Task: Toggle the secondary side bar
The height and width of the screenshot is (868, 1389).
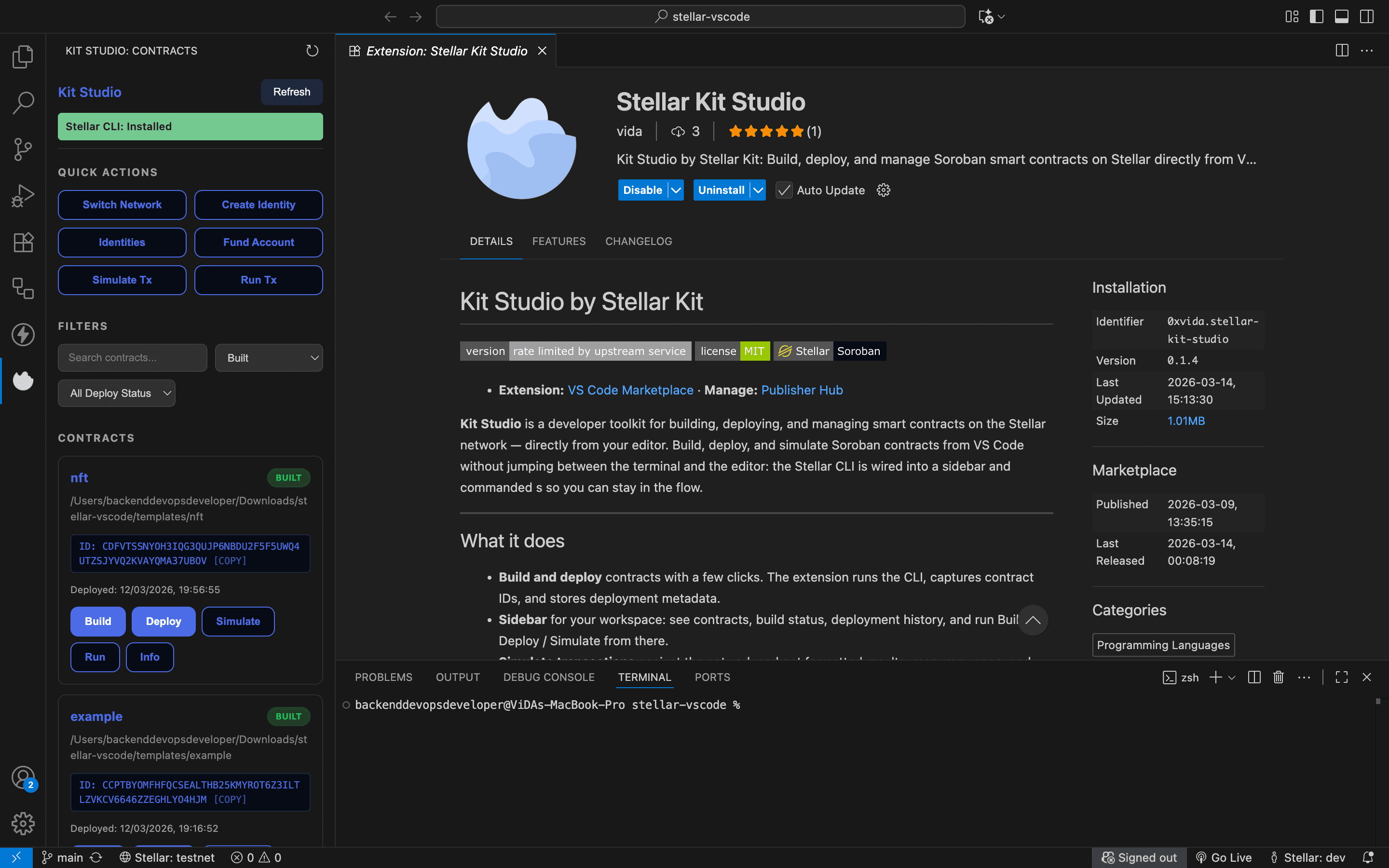Action: [1367, 16]
